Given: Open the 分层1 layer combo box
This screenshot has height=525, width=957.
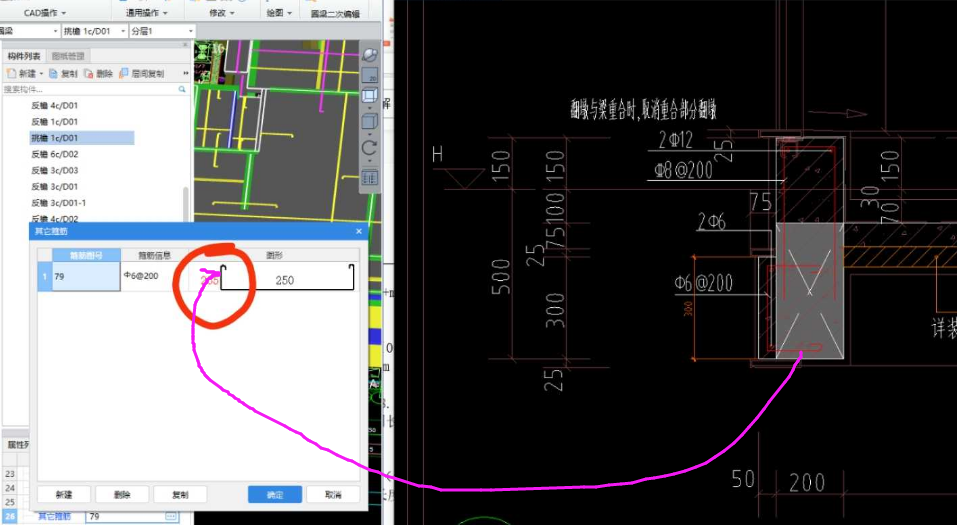Looking at the screenshot, I should tap(162, 31).
